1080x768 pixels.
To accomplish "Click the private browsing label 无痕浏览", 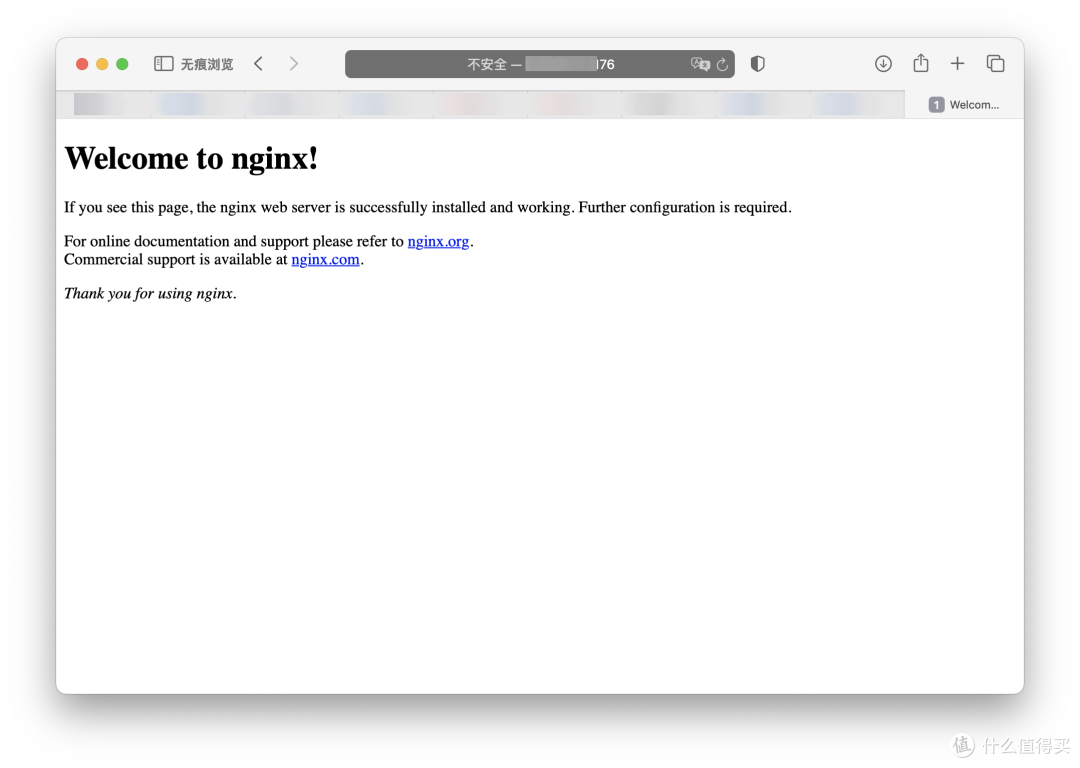I will (207, 64).
